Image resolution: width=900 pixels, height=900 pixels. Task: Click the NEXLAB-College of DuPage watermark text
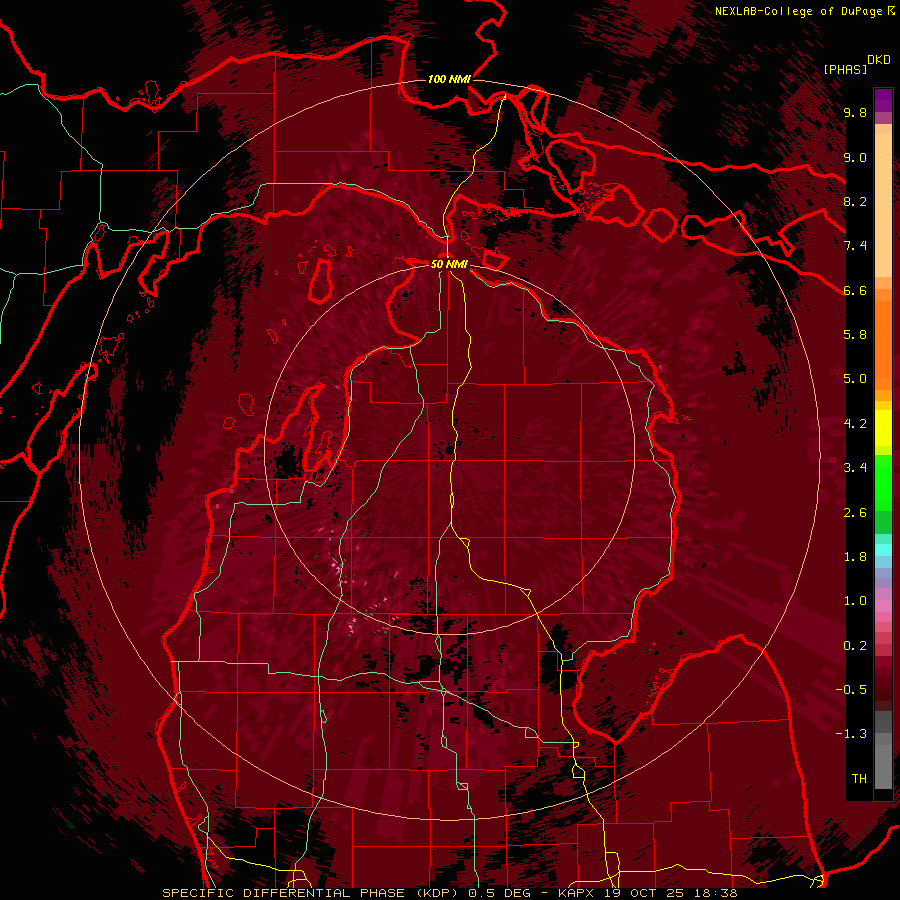pyautogui.click(x=799, y=11)
